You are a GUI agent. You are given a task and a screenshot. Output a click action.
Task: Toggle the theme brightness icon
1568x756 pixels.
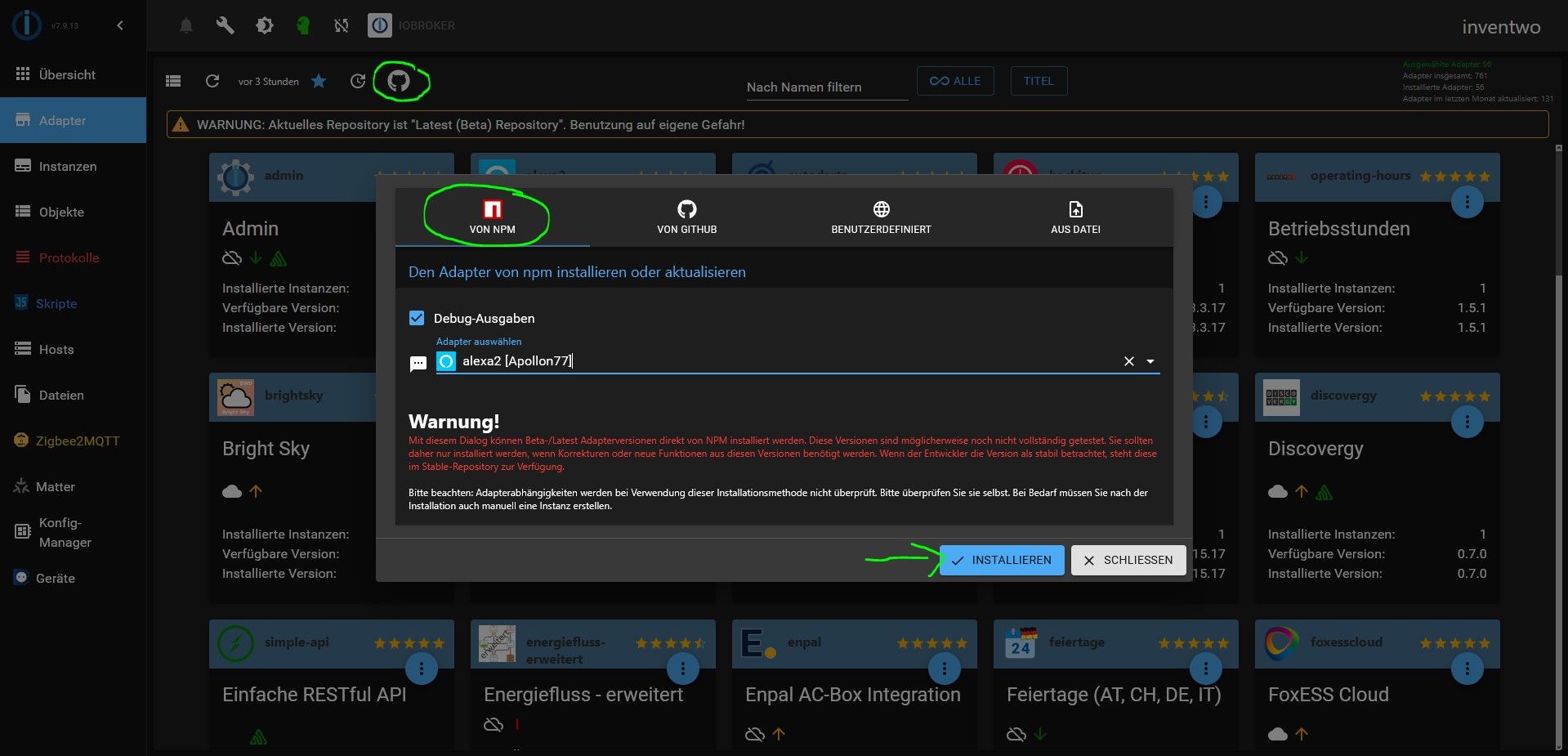pyautogui.click(x=264, y=25)
